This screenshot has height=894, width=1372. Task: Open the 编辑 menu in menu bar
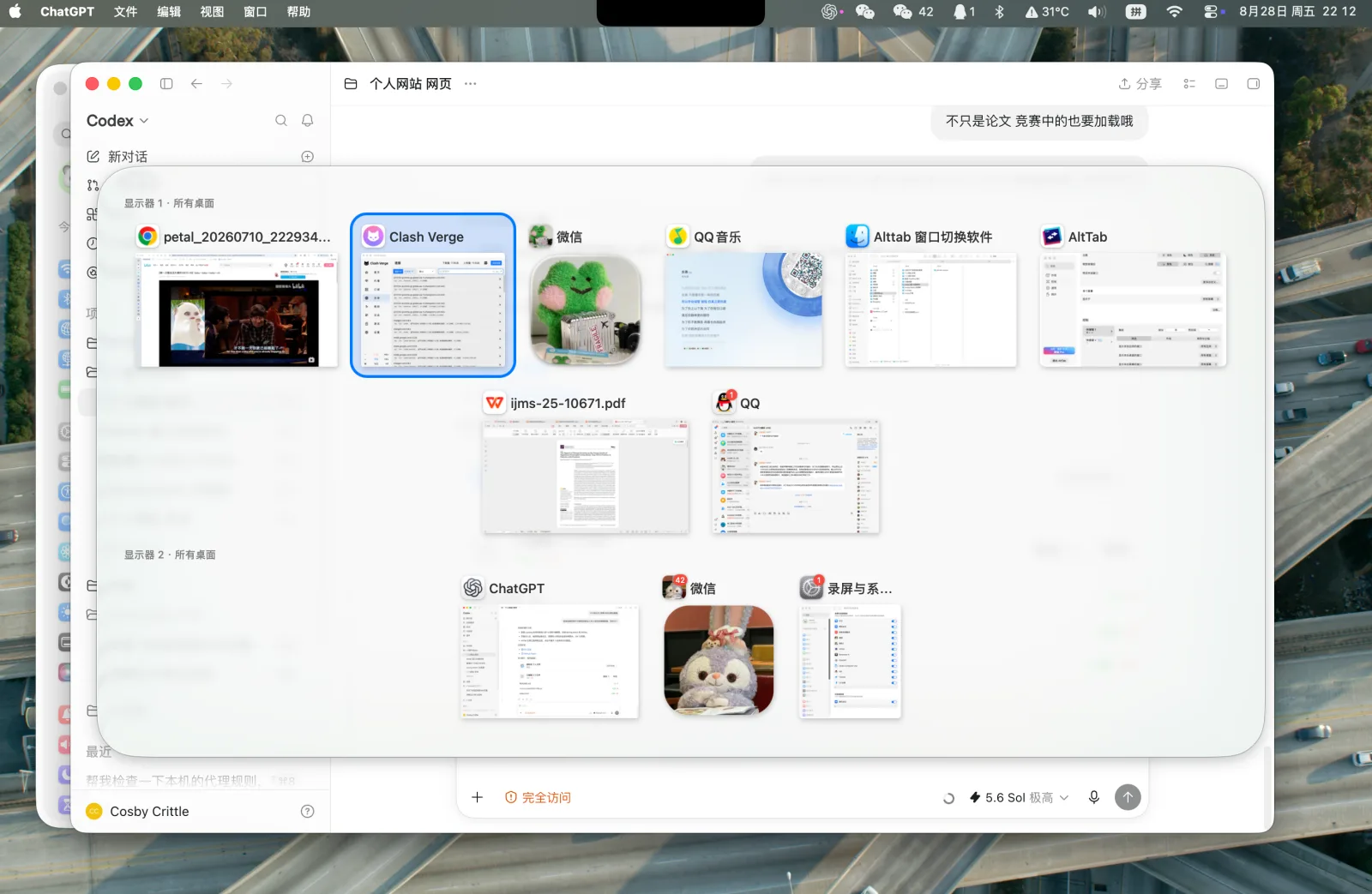(169, 12)
